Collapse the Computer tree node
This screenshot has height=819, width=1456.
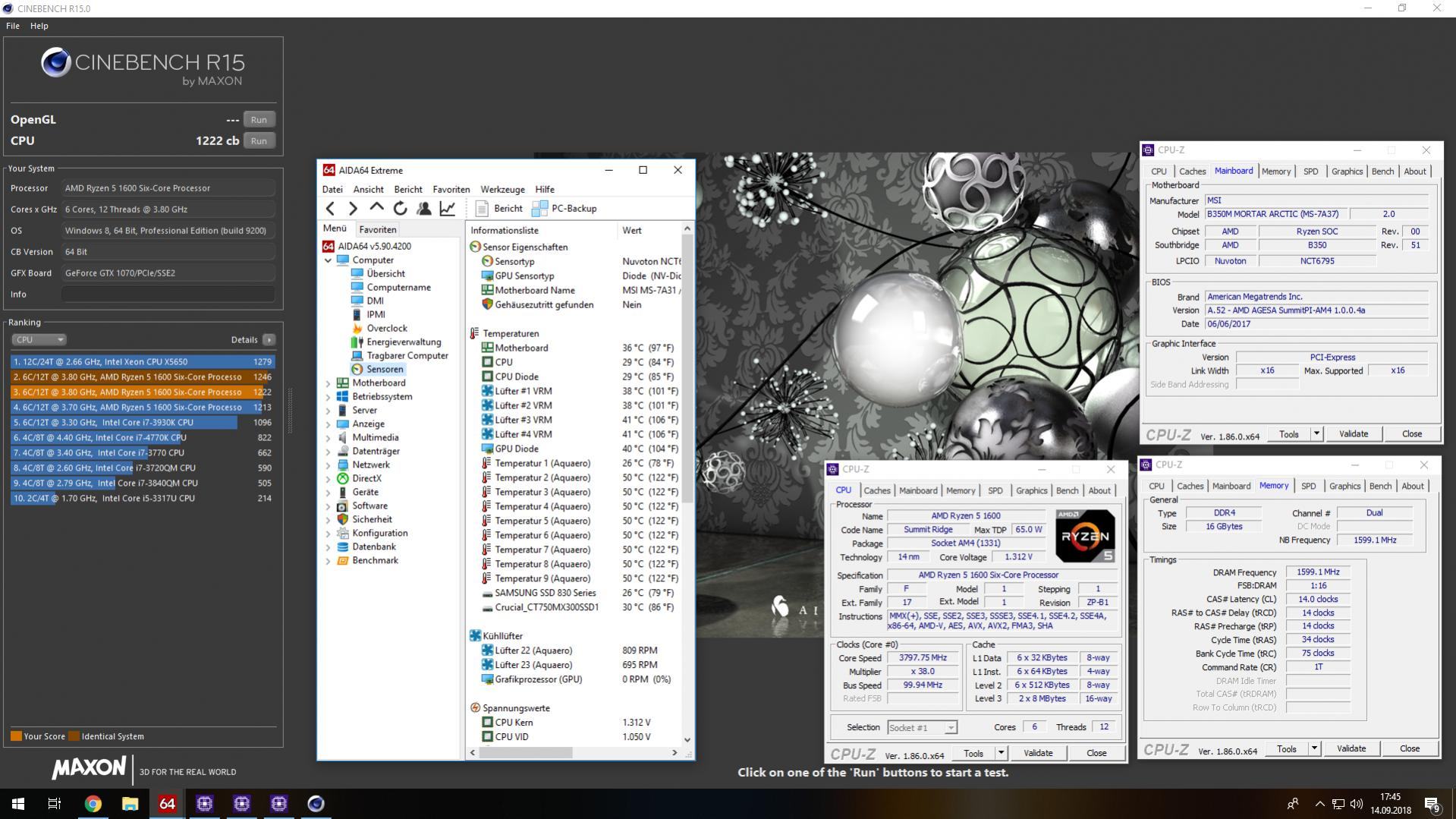click(328, 260)
